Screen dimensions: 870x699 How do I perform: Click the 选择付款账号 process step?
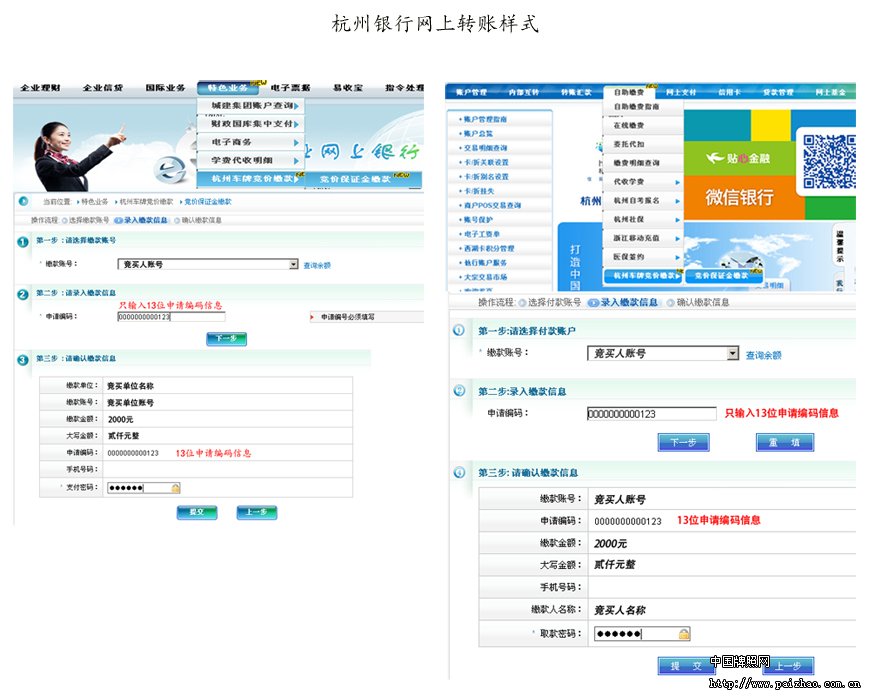pos(550,303)
